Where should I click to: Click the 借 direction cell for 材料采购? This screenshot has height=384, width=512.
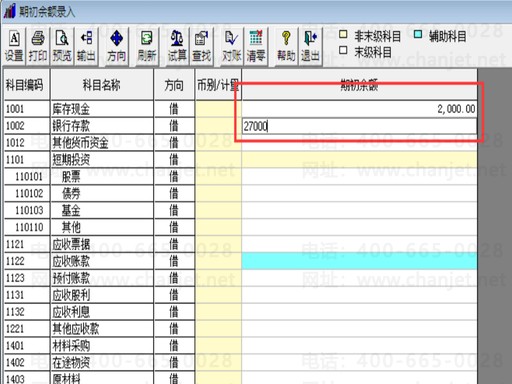point(174,346)
